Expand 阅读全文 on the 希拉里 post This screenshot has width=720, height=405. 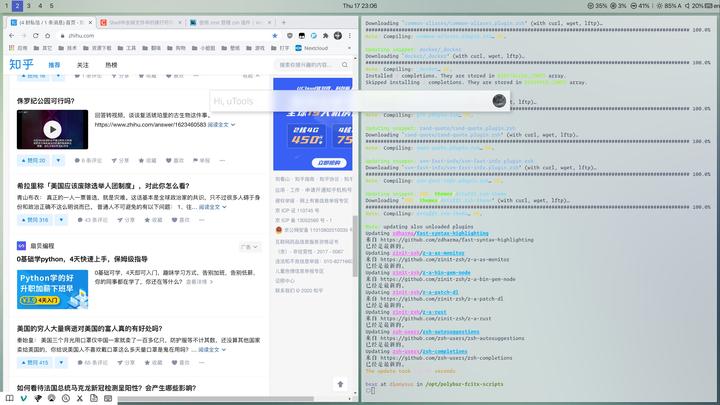pos(213,207)
